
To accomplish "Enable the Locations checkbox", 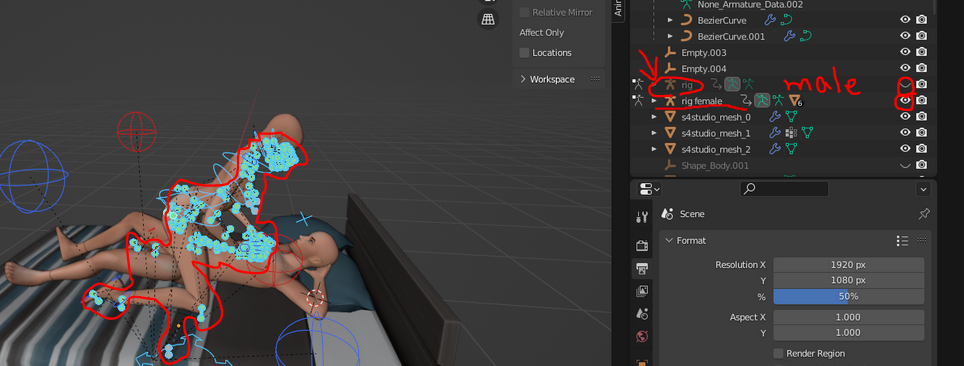I will pos(524,53).
